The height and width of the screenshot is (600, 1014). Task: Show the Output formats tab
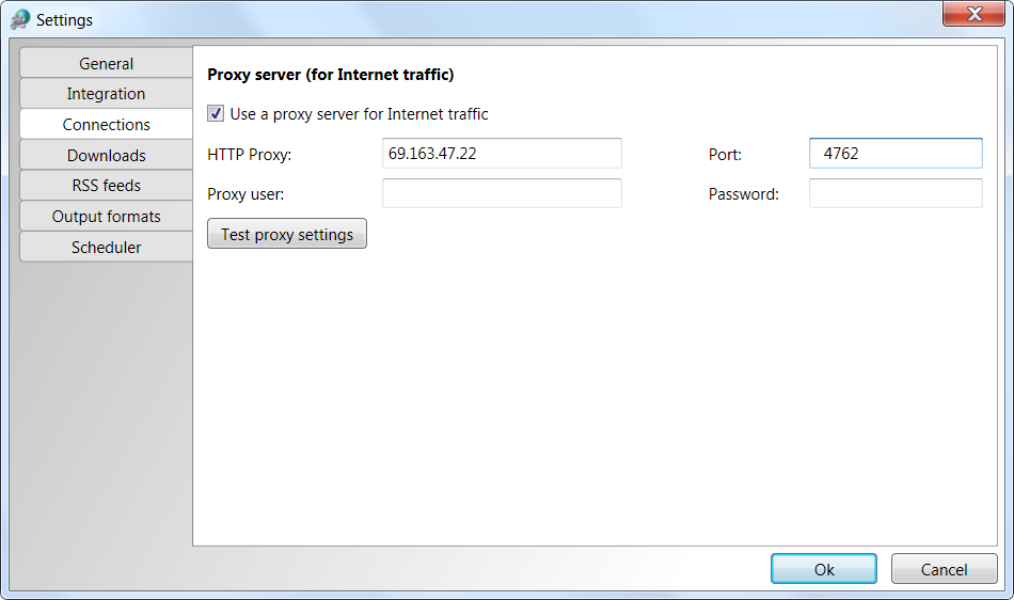[x=106, y=216]
